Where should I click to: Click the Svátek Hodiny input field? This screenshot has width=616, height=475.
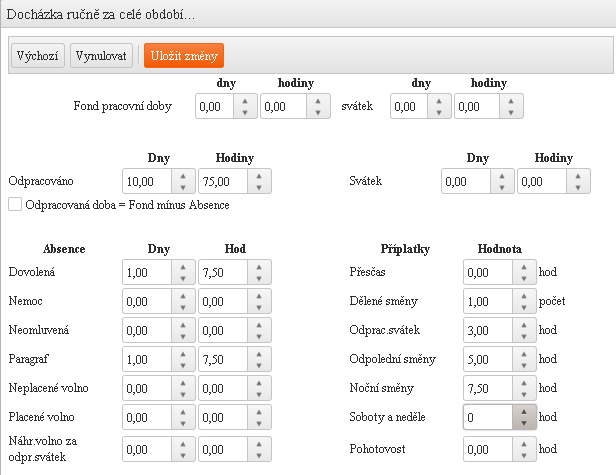tap(542, 182)
